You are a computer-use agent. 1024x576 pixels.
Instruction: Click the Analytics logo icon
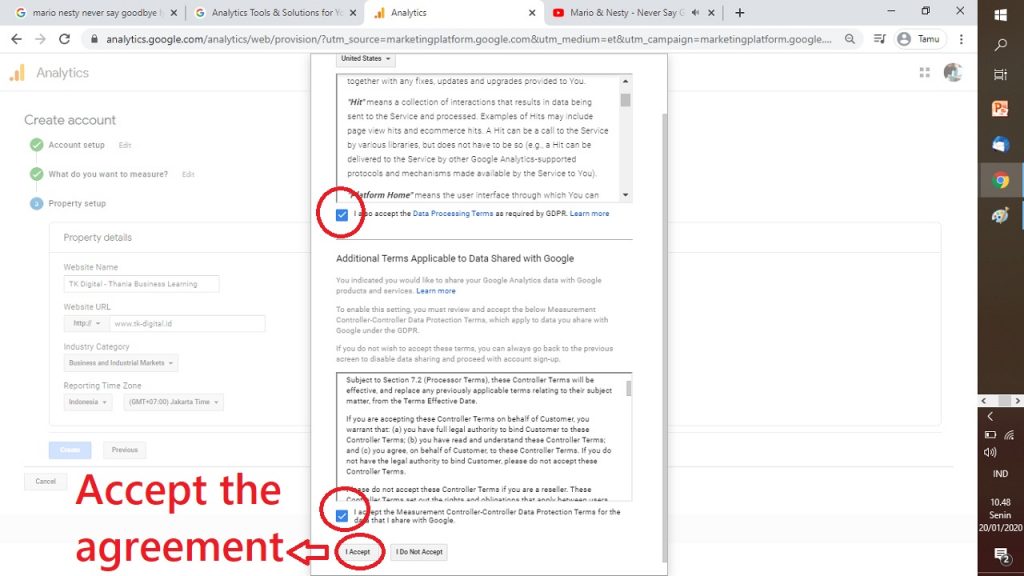click(17, 73)
